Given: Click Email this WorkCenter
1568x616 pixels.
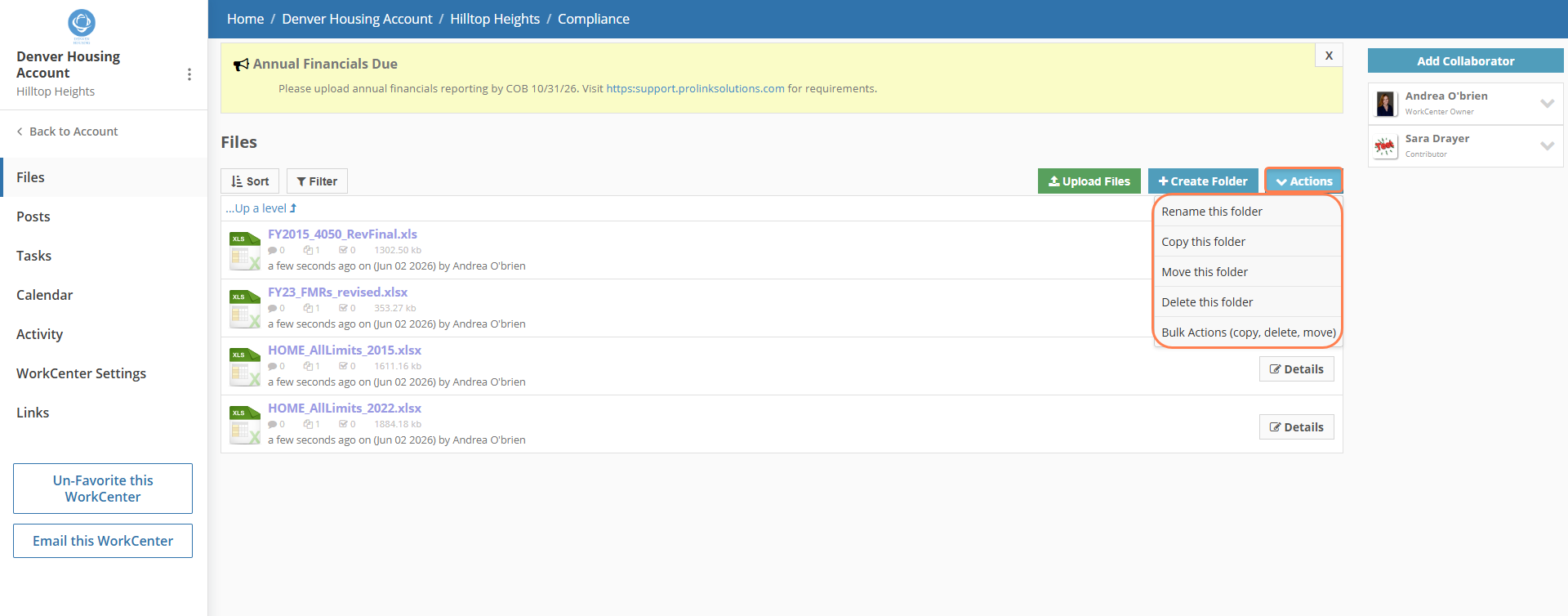Looking at the screenshot, I should (x=103, y=541).
